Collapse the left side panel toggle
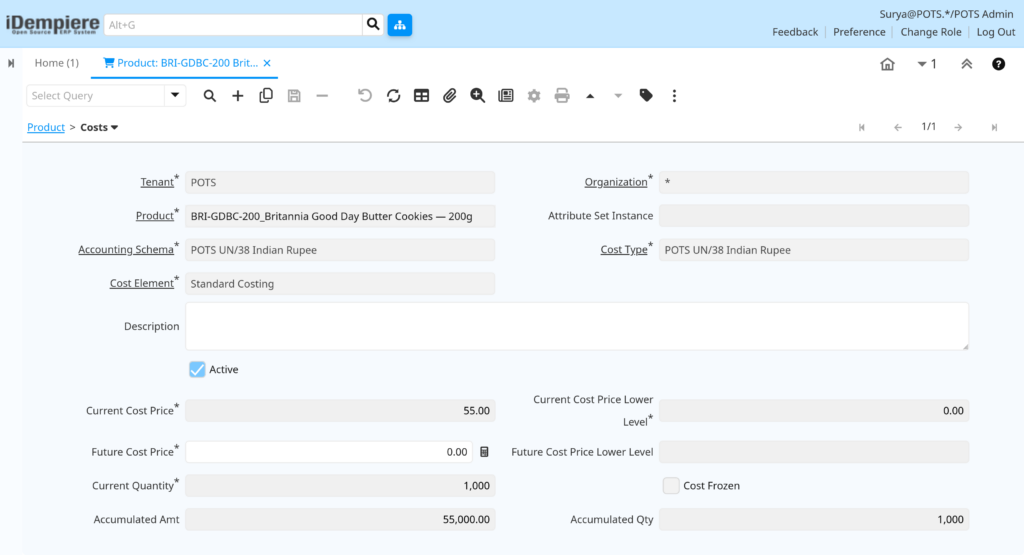Image resolution: width=1024 pixels, height=555 pixels. point(11,63)
